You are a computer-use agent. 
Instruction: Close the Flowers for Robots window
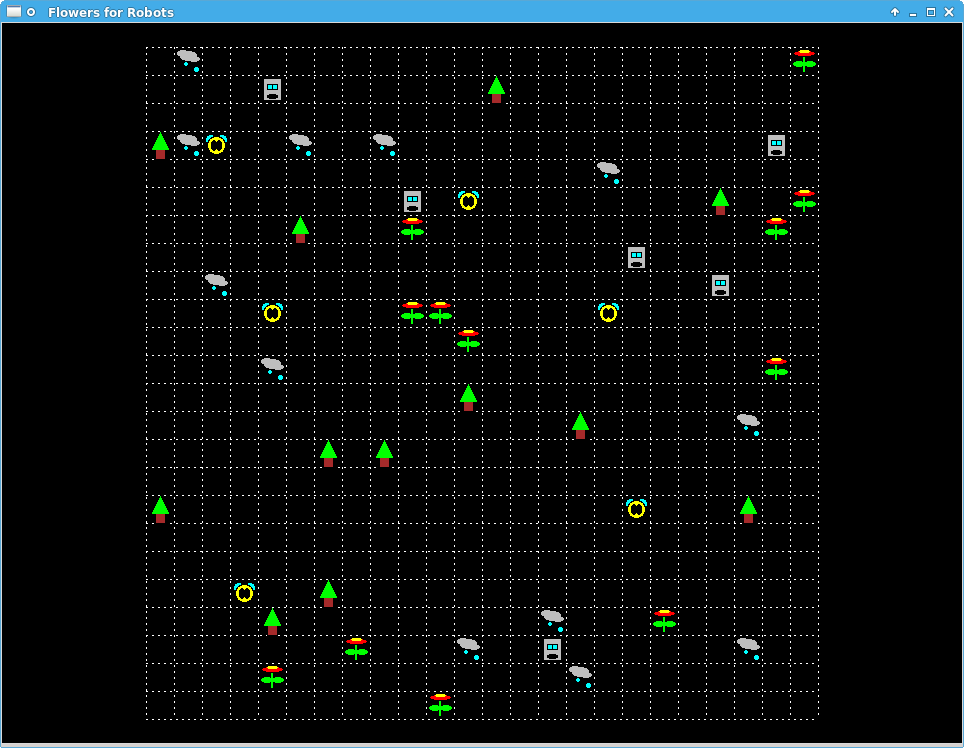tap(949, 12)
